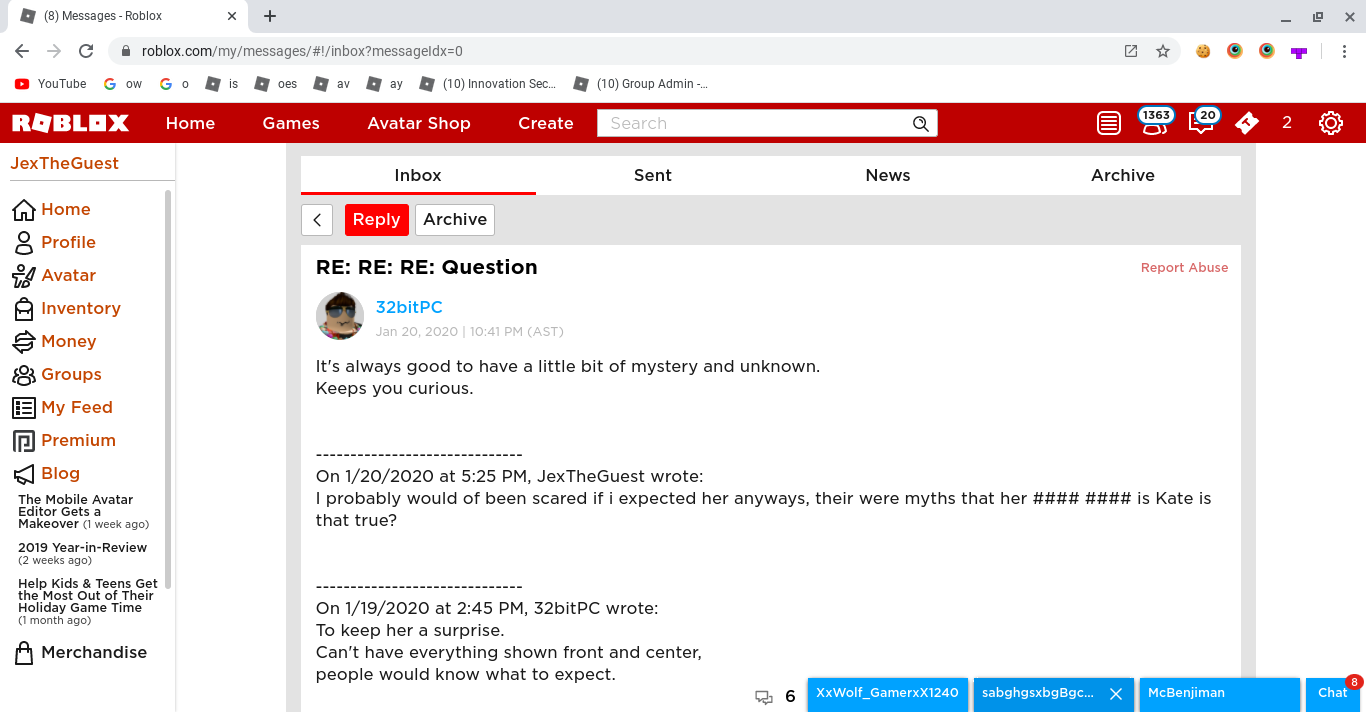Reload the page with browser refresh

86,51
